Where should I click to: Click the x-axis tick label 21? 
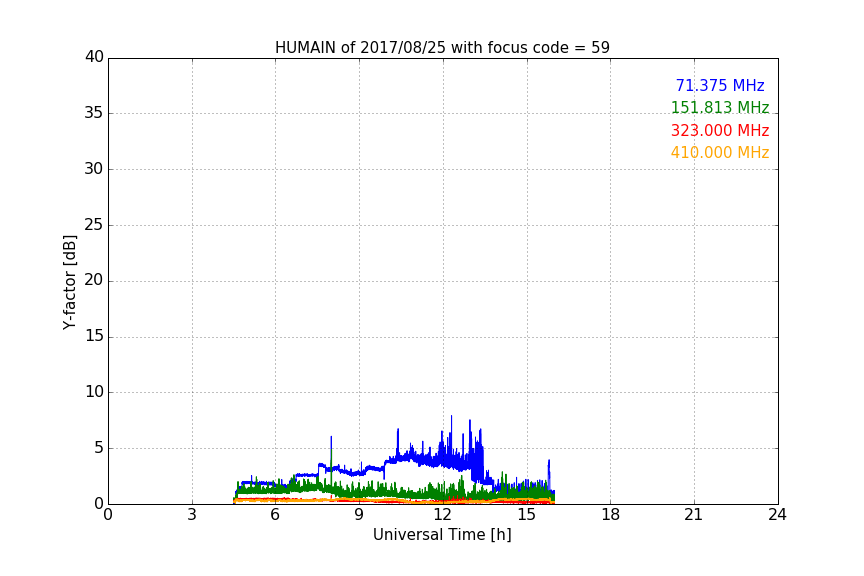(694, 515)
